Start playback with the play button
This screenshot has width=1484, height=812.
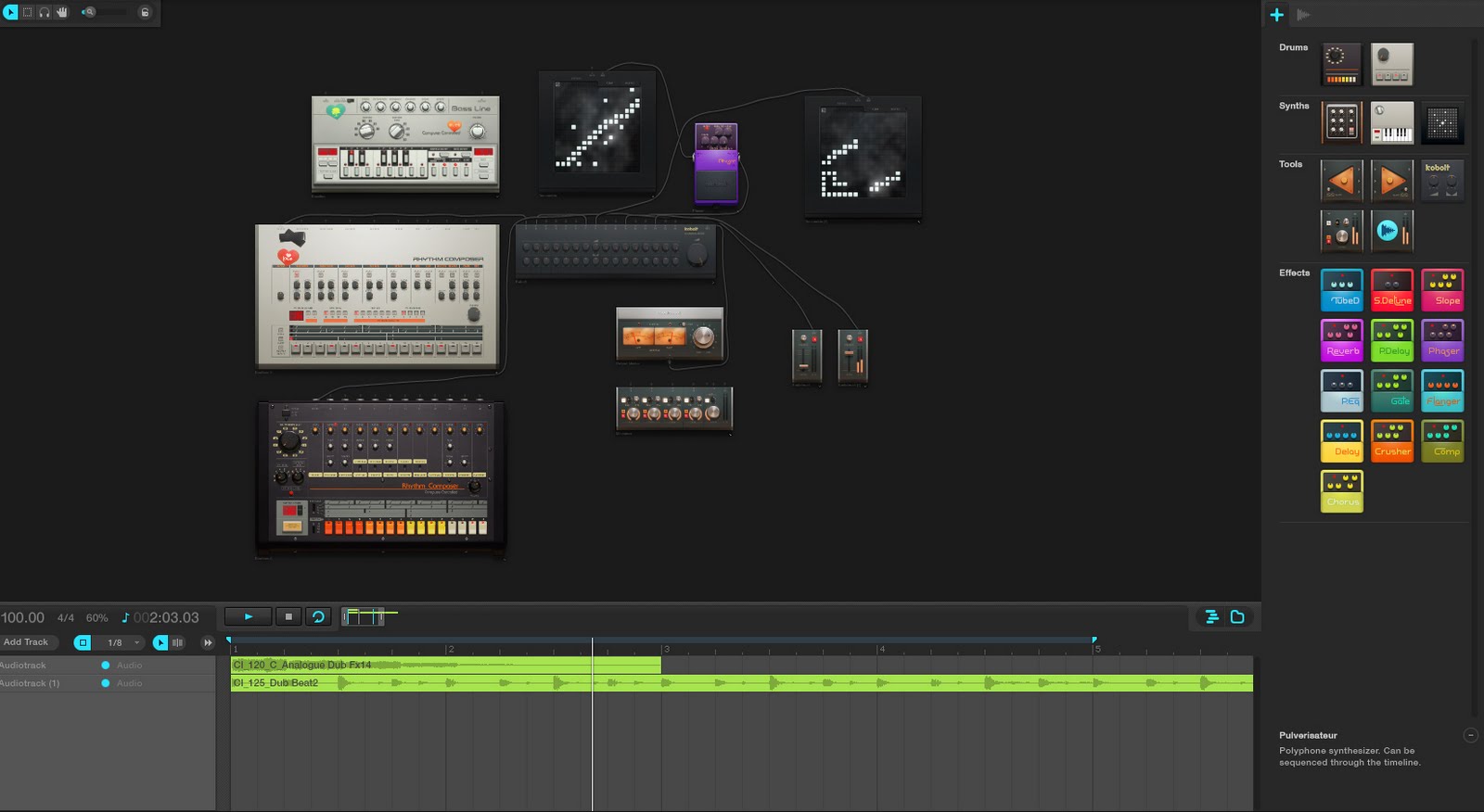point(248,616)
